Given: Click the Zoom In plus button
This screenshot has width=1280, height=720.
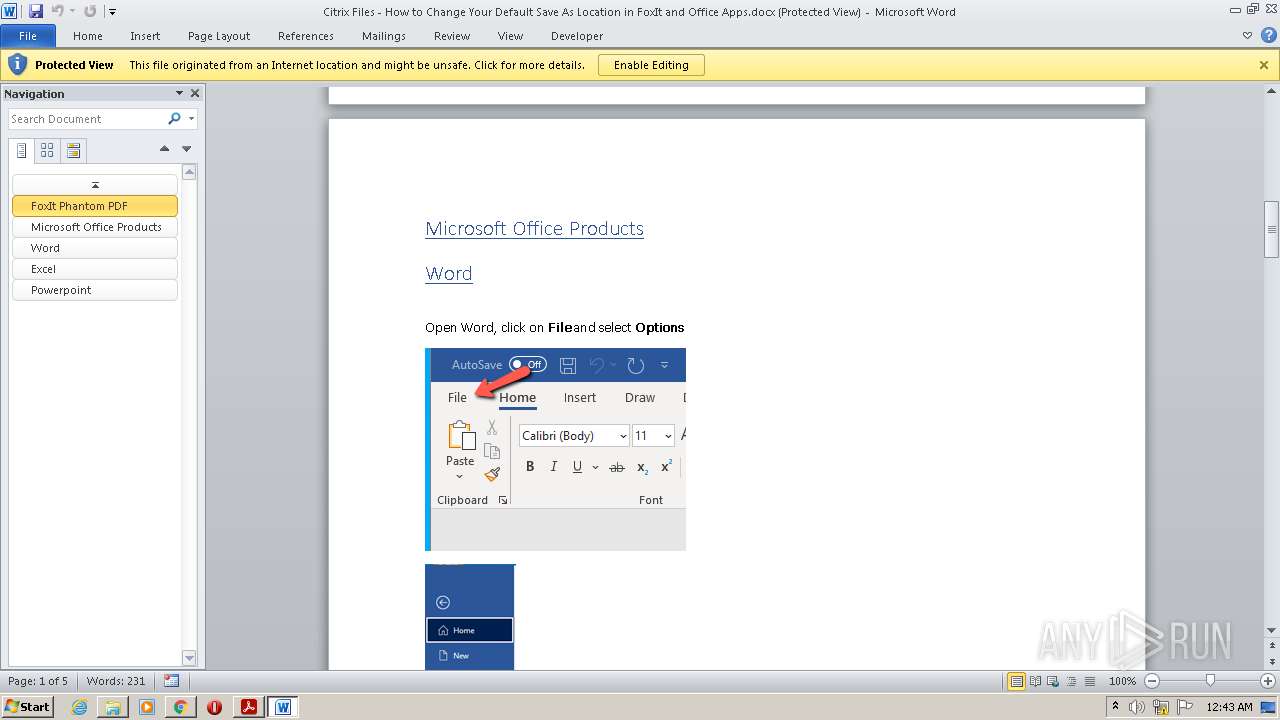Looking at the screenshot, I should pos(1267,681).
